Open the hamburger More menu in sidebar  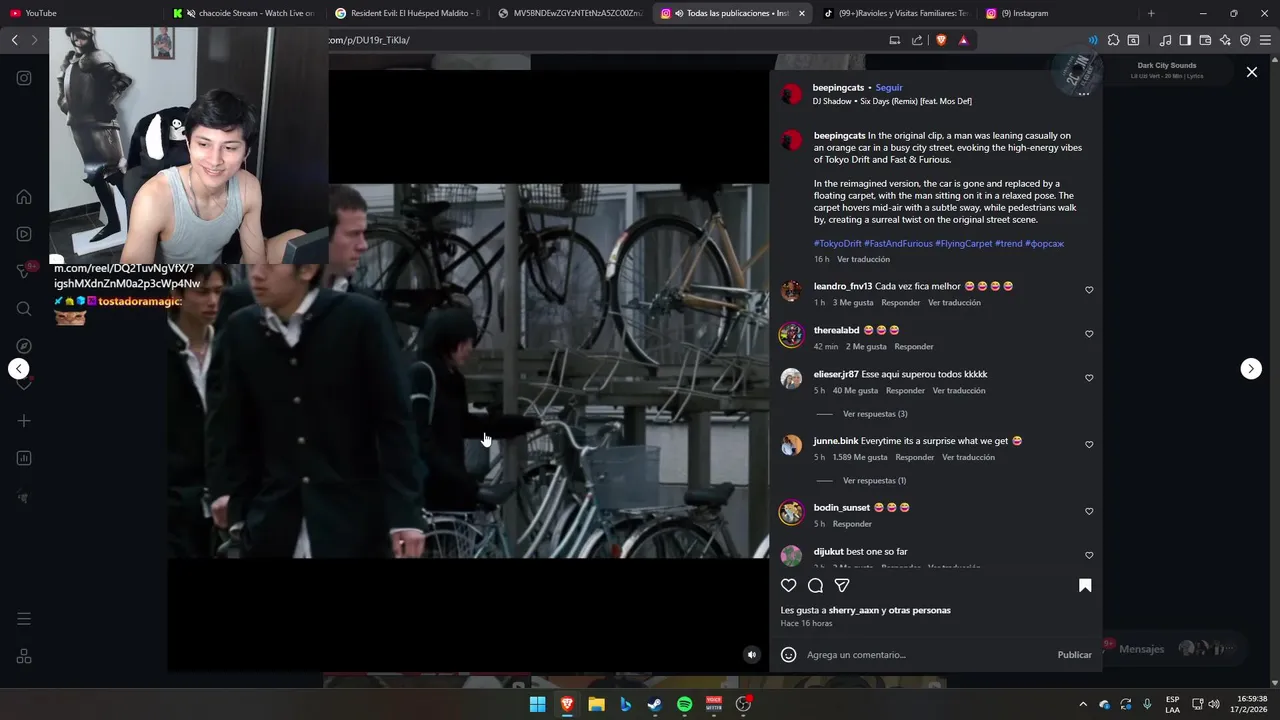(x=24, y=619)
